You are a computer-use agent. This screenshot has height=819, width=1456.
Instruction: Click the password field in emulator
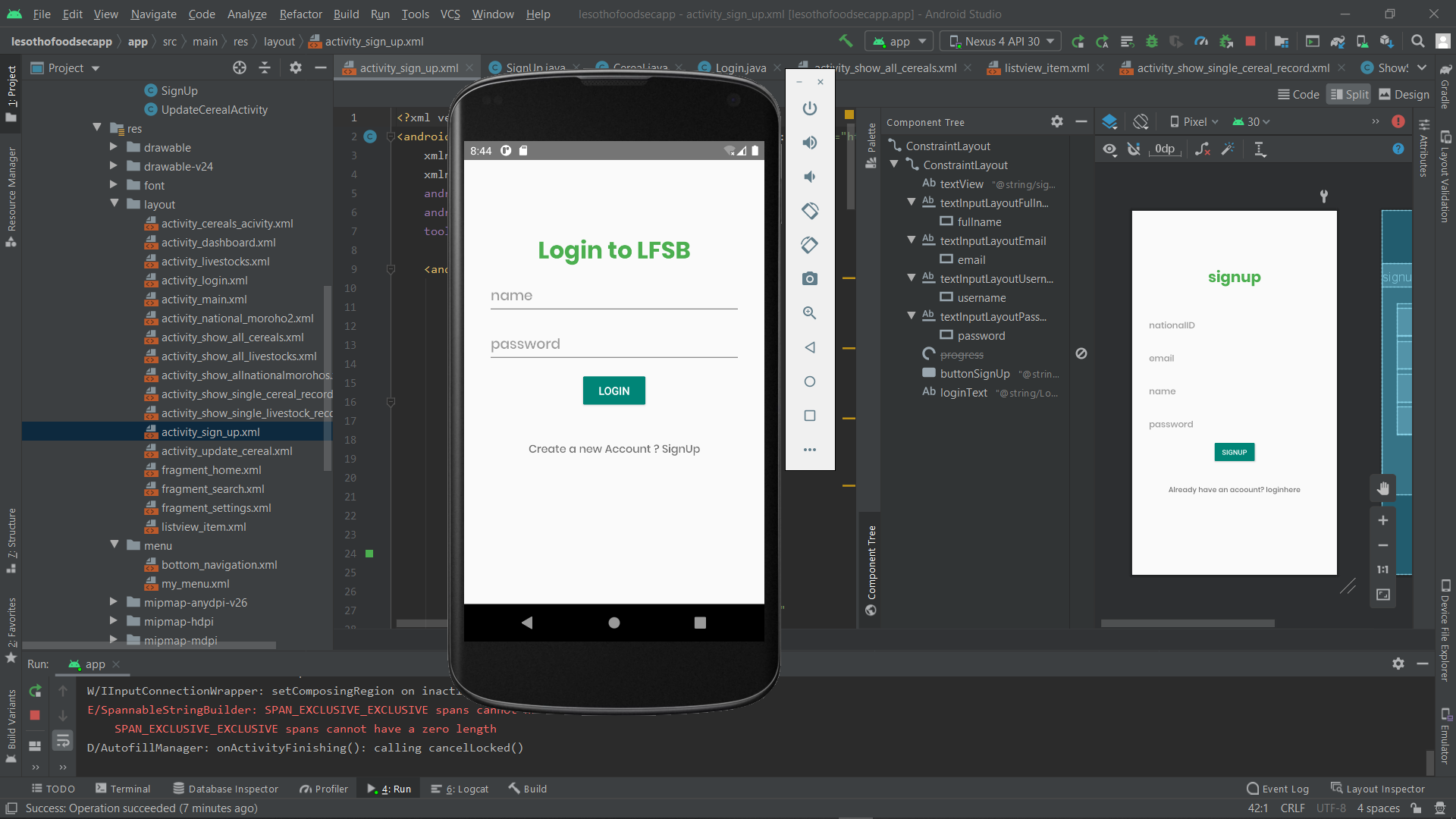(613, 344)
